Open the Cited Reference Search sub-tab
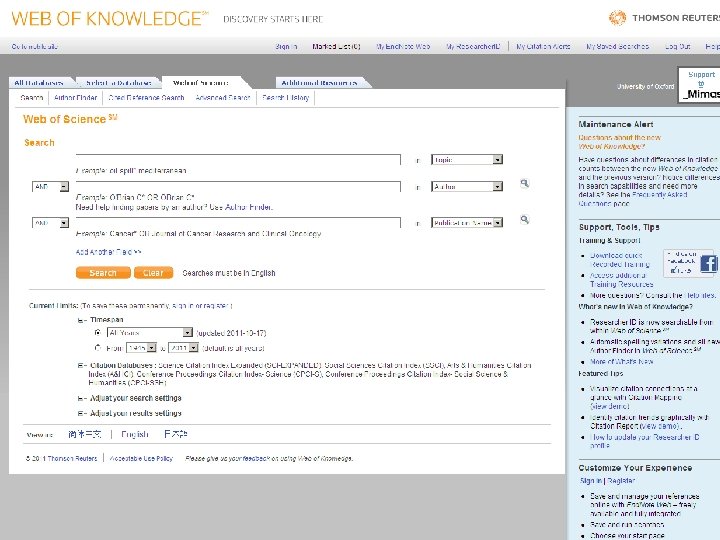Screen dimensions: 720x540 pos(146,98)
